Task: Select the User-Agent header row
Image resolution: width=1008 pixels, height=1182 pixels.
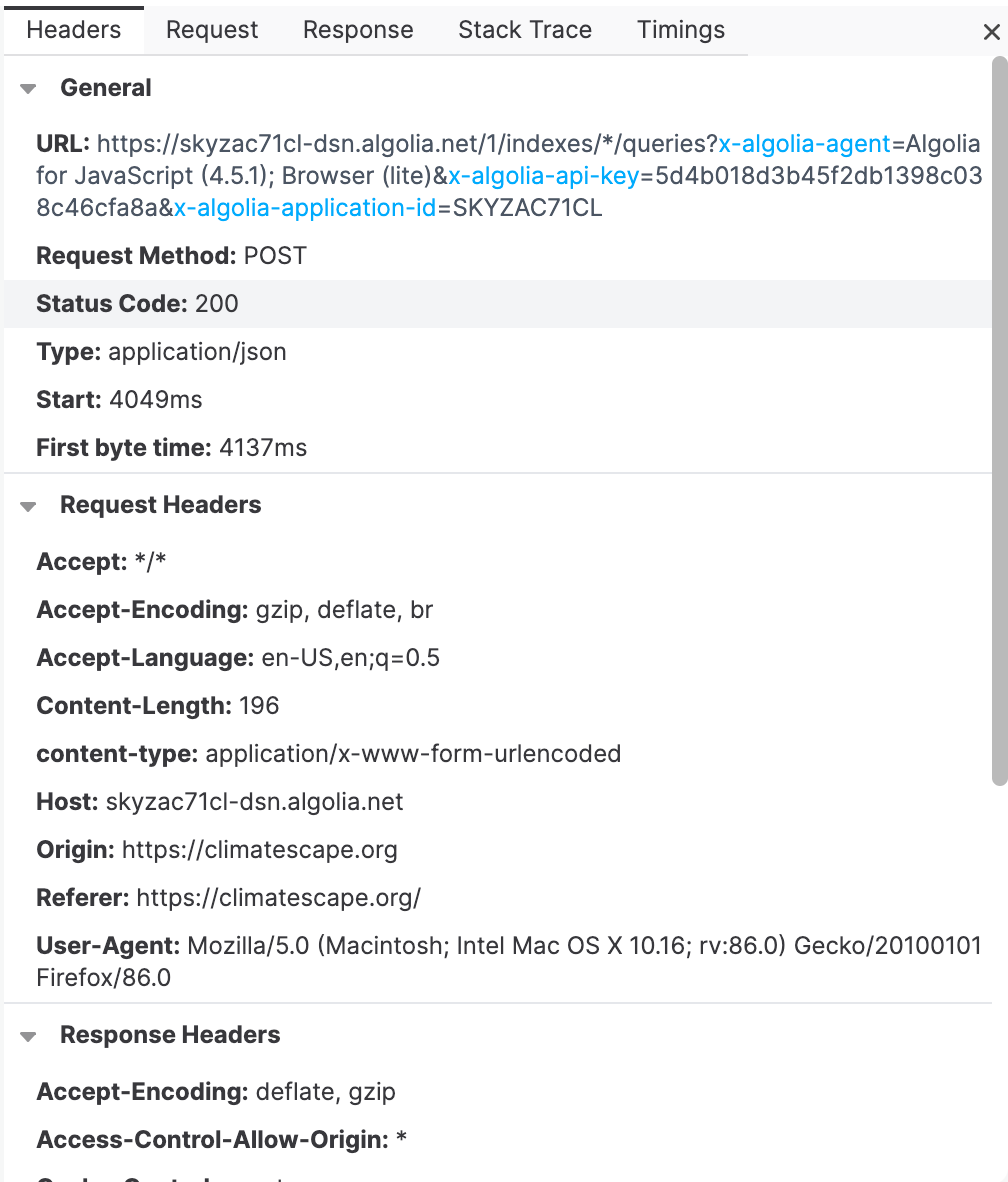Action: coord(498,961)
